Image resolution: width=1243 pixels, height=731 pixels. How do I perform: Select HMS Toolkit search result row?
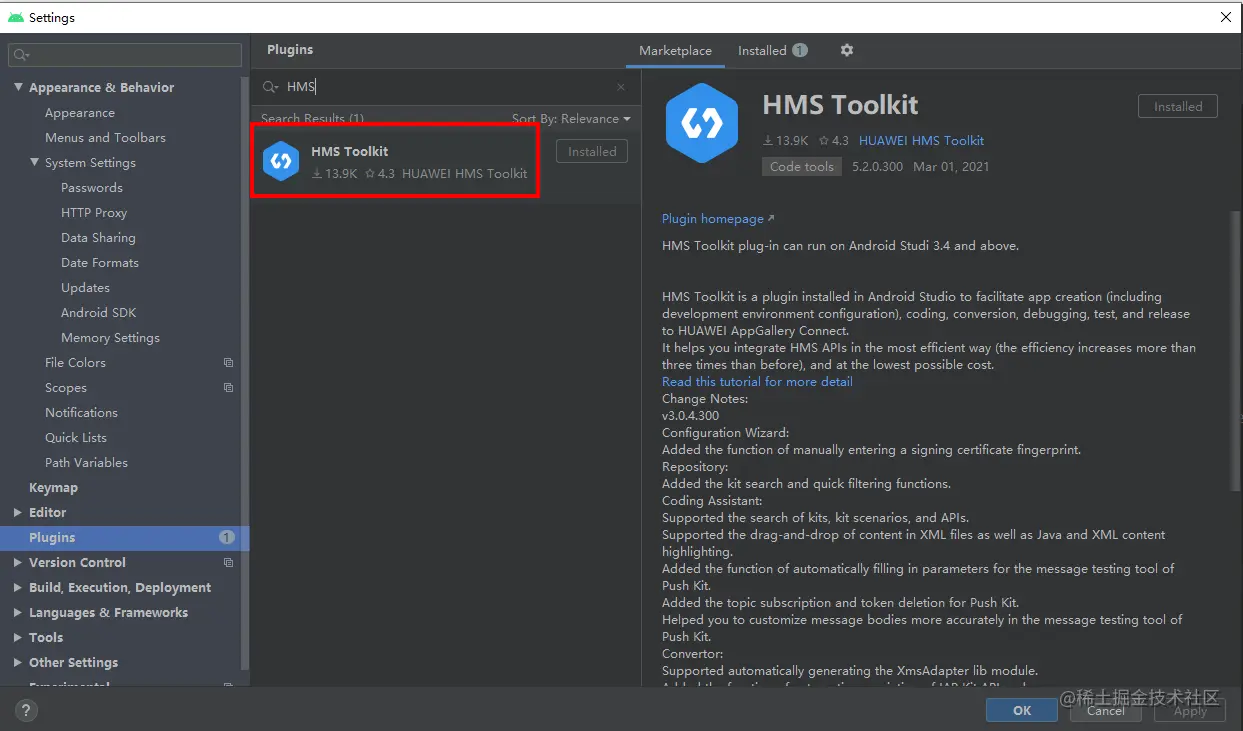(445, 162)
